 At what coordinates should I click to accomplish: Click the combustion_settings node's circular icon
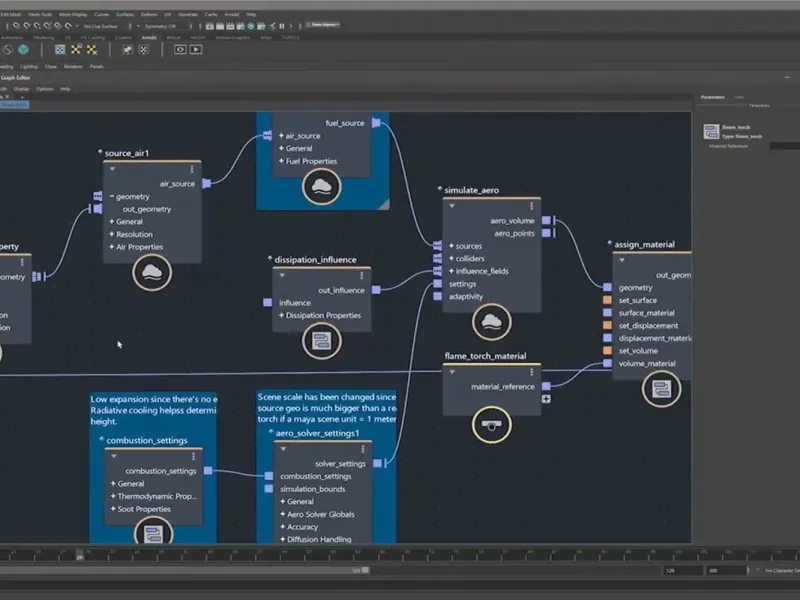pyautogui.click(x=153, y=535)
